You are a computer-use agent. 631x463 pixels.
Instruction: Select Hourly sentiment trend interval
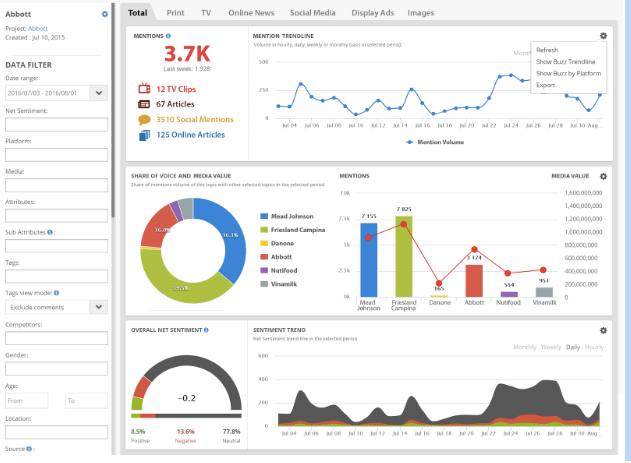click(594, 347)
